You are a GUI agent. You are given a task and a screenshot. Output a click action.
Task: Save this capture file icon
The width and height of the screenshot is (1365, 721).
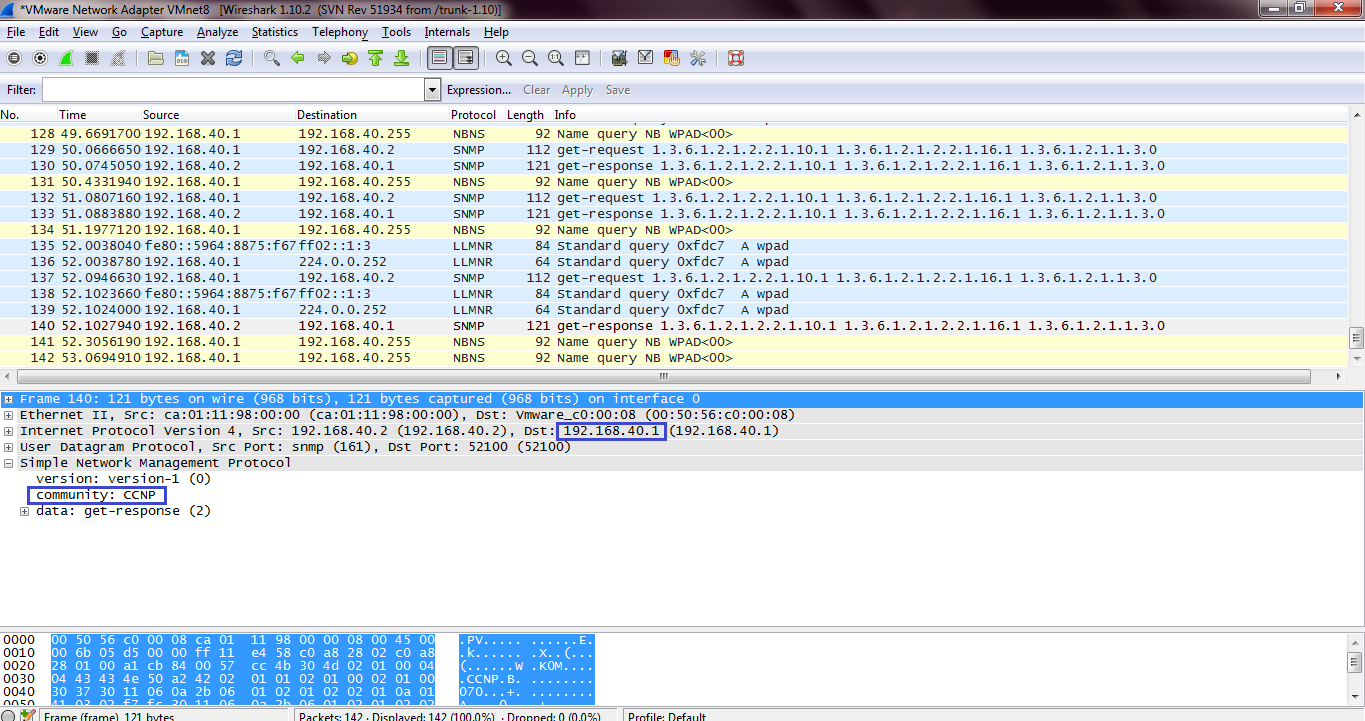pyautogui.click(x=182, y=58)
